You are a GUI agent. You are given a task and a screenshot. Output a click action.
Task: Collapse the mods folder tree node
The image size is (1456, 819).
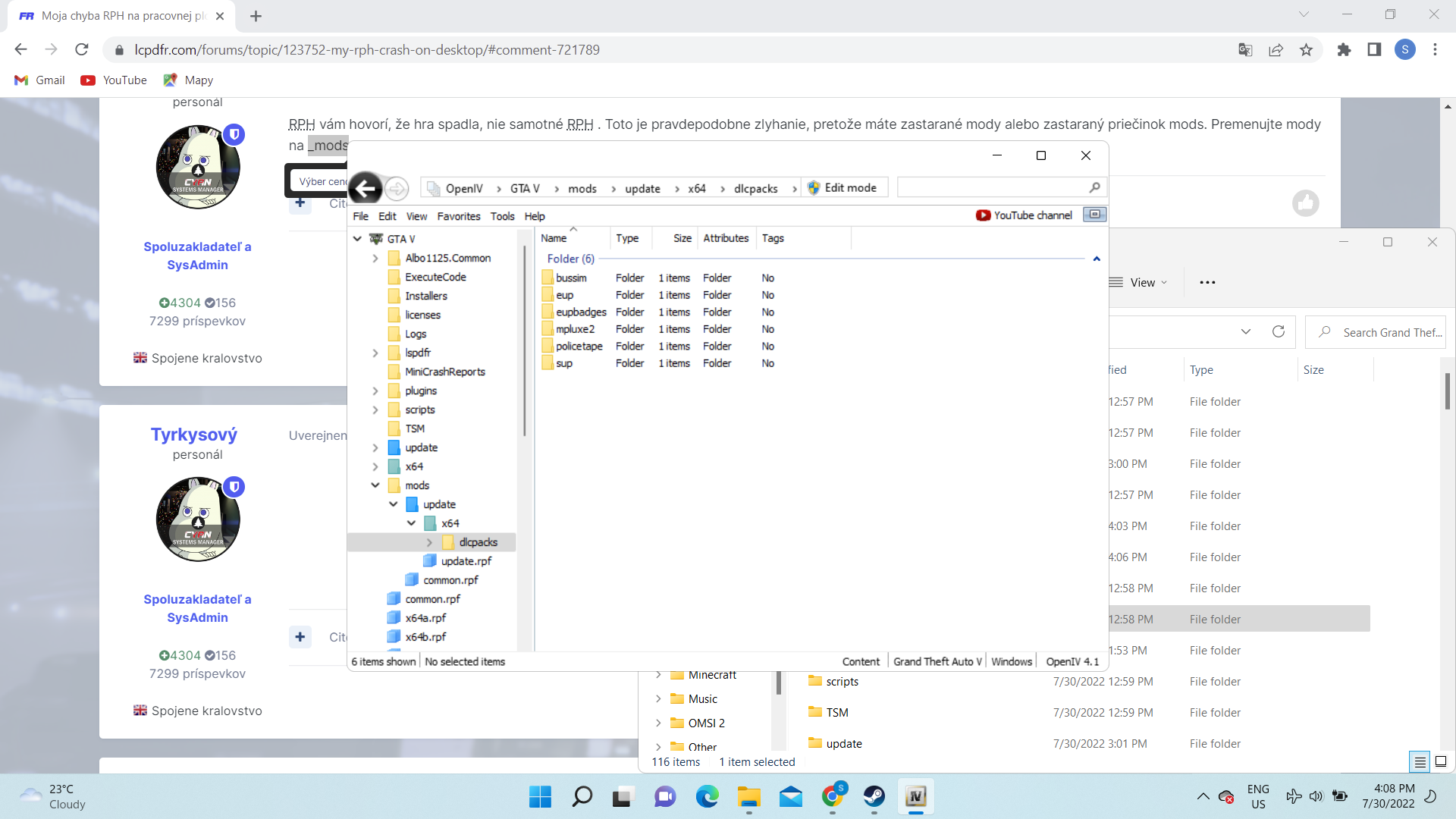point(375,485)
